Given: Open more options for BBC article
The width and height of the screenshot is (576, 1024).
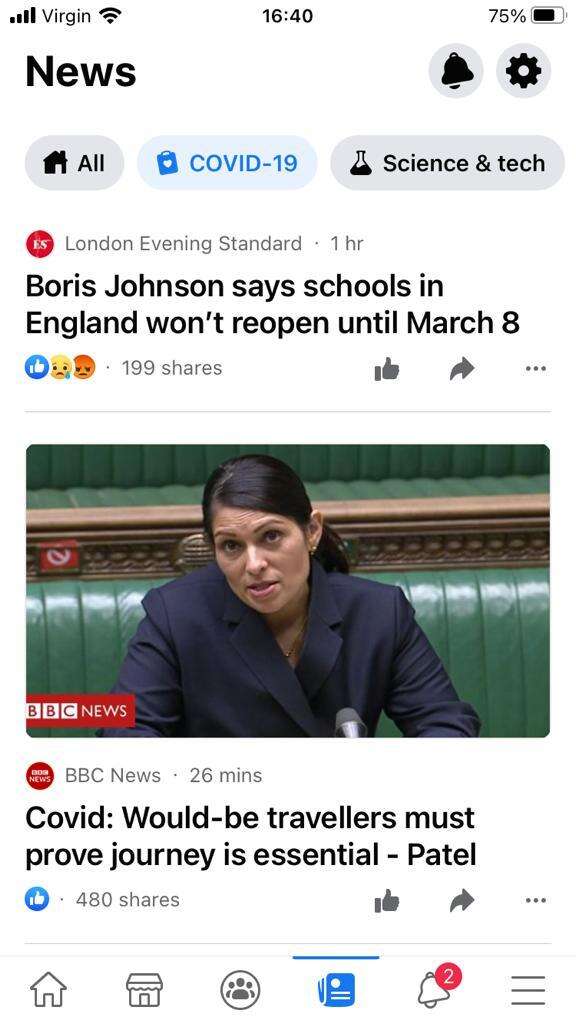Looking at the screenshot, I should click(536, 901).
